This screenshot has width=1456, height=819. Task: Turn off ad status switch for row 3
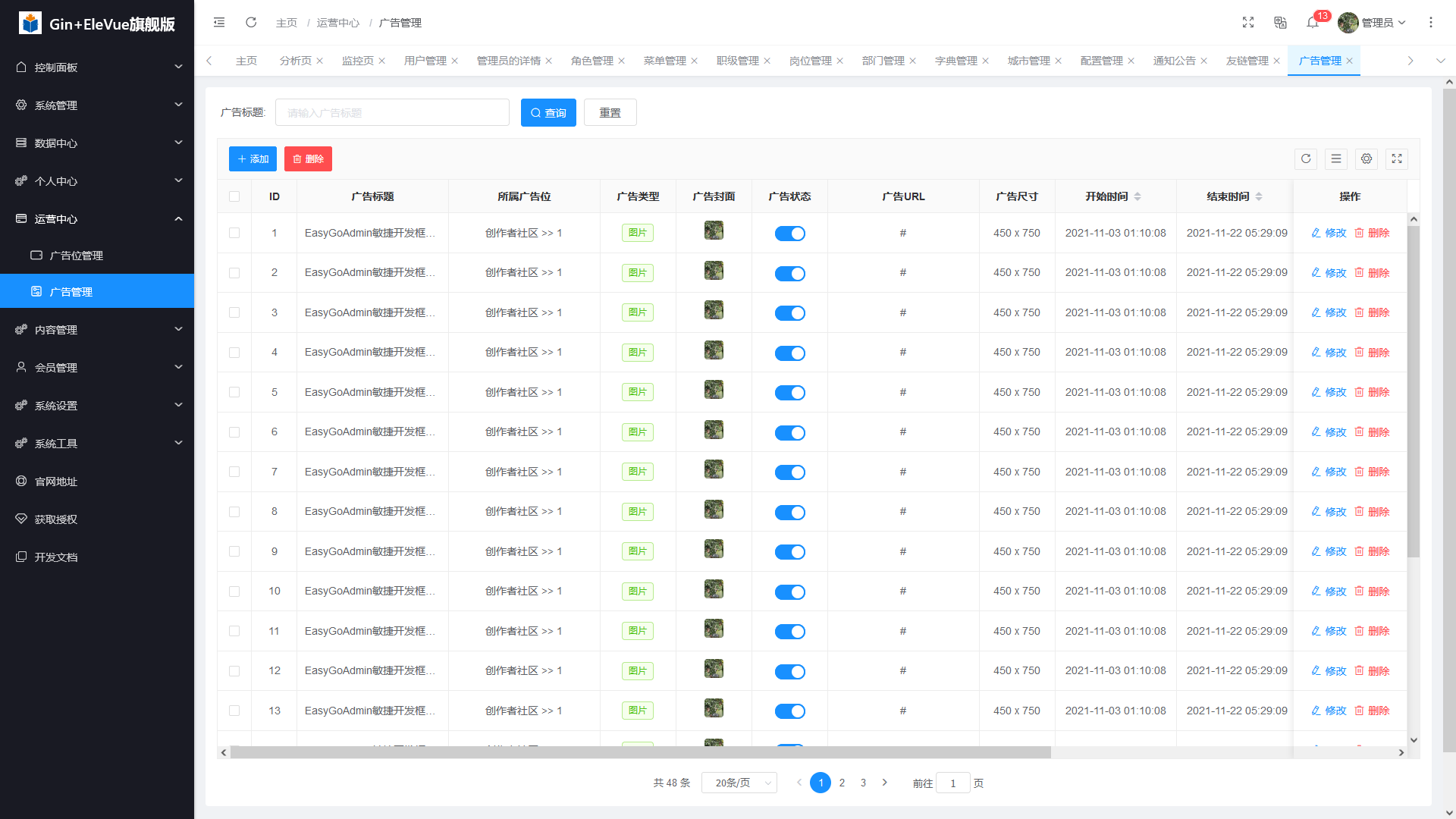click(789, 313)
